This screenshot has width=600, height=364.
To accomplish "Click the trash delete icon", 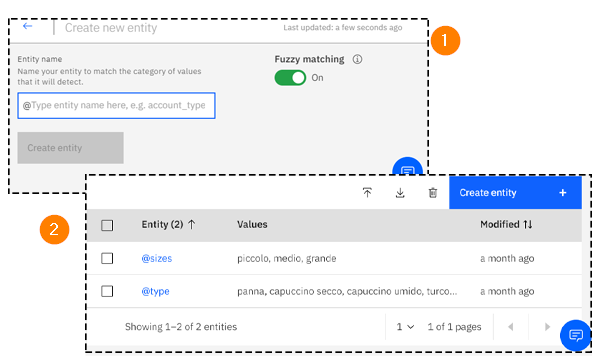I will 433,193.
